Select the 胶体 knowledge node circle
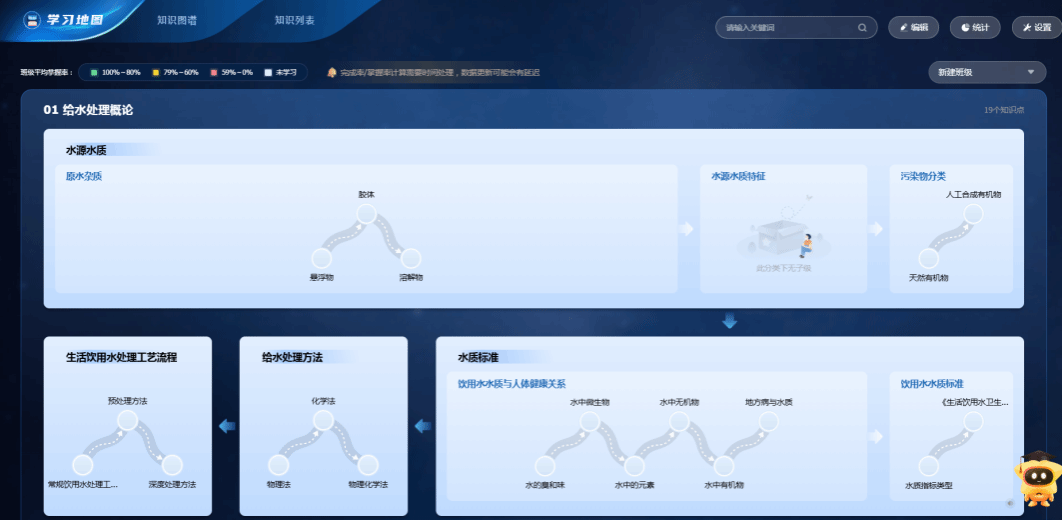Viewport: 1062px width, 520px height. click(367, 214)
